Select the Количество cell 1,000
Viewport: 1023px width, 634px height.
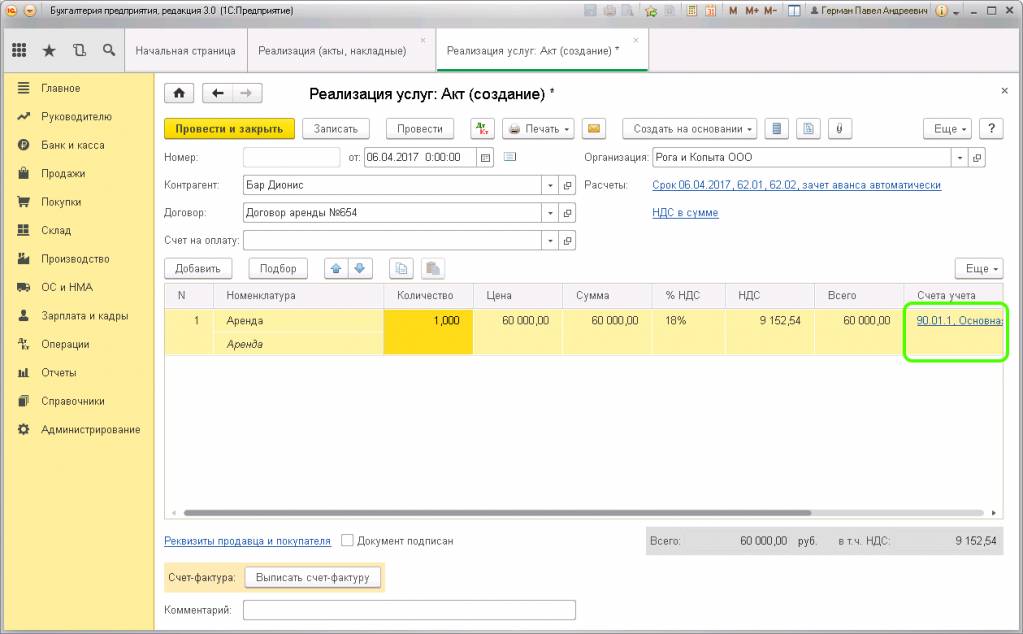[428, 332]
